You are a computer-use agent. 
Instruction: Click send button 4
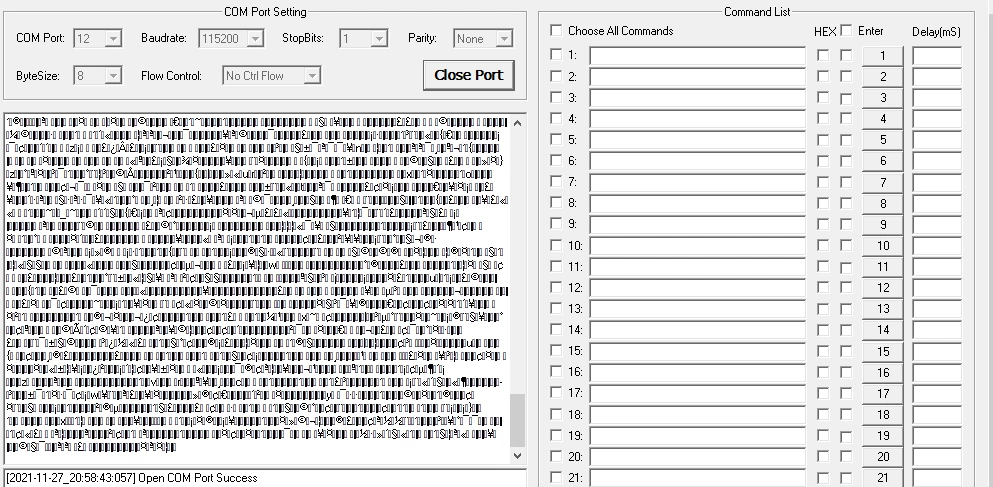coord(883,119)
